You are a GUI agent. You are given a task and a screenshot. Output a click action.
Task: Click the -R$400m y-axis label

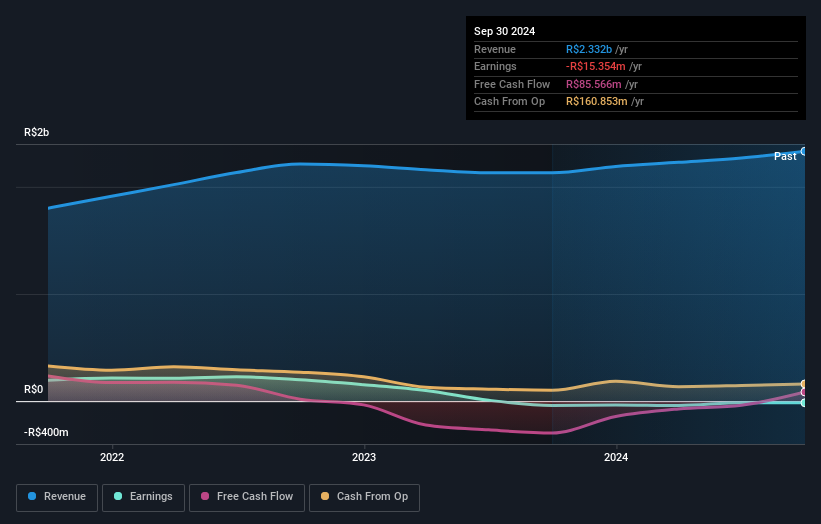(46, 432)
